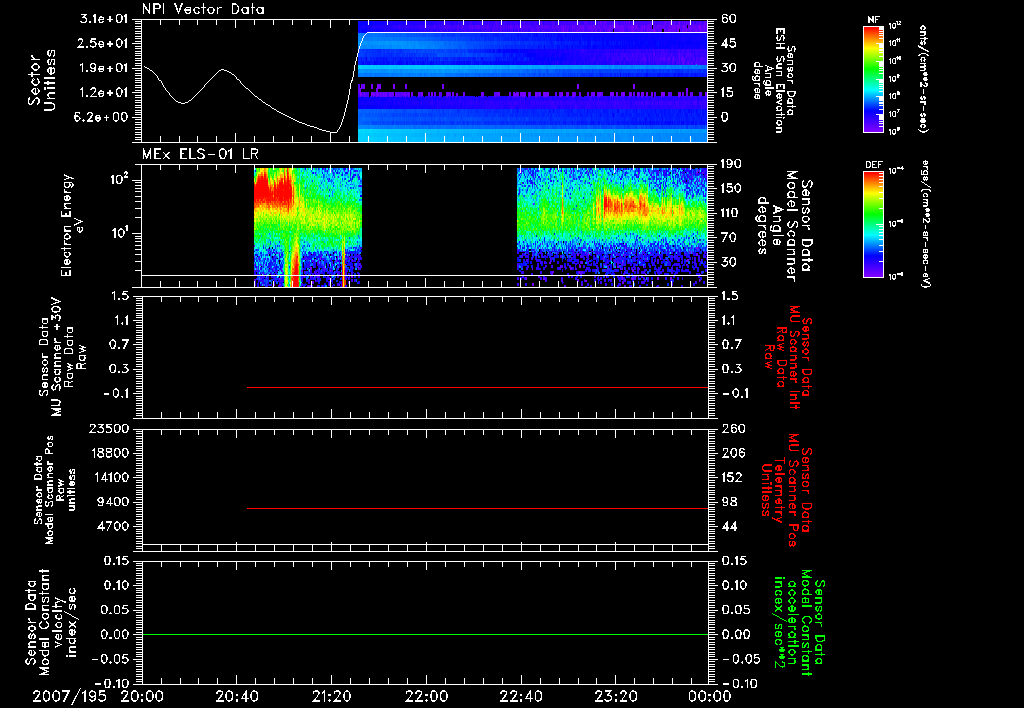This screenshot has height=708, width=1024.
Task: Click the '190' scanner angle tick label
Action: click(731, 164)
